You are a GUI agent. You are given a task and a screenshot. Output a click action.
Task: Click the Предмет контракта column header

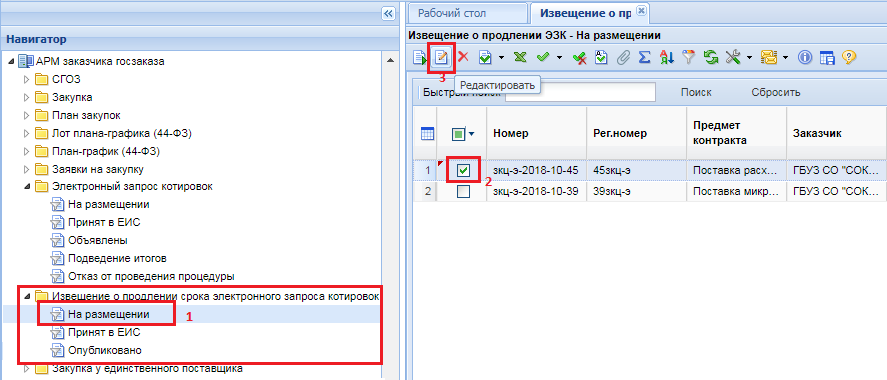[x=736, y=133]
